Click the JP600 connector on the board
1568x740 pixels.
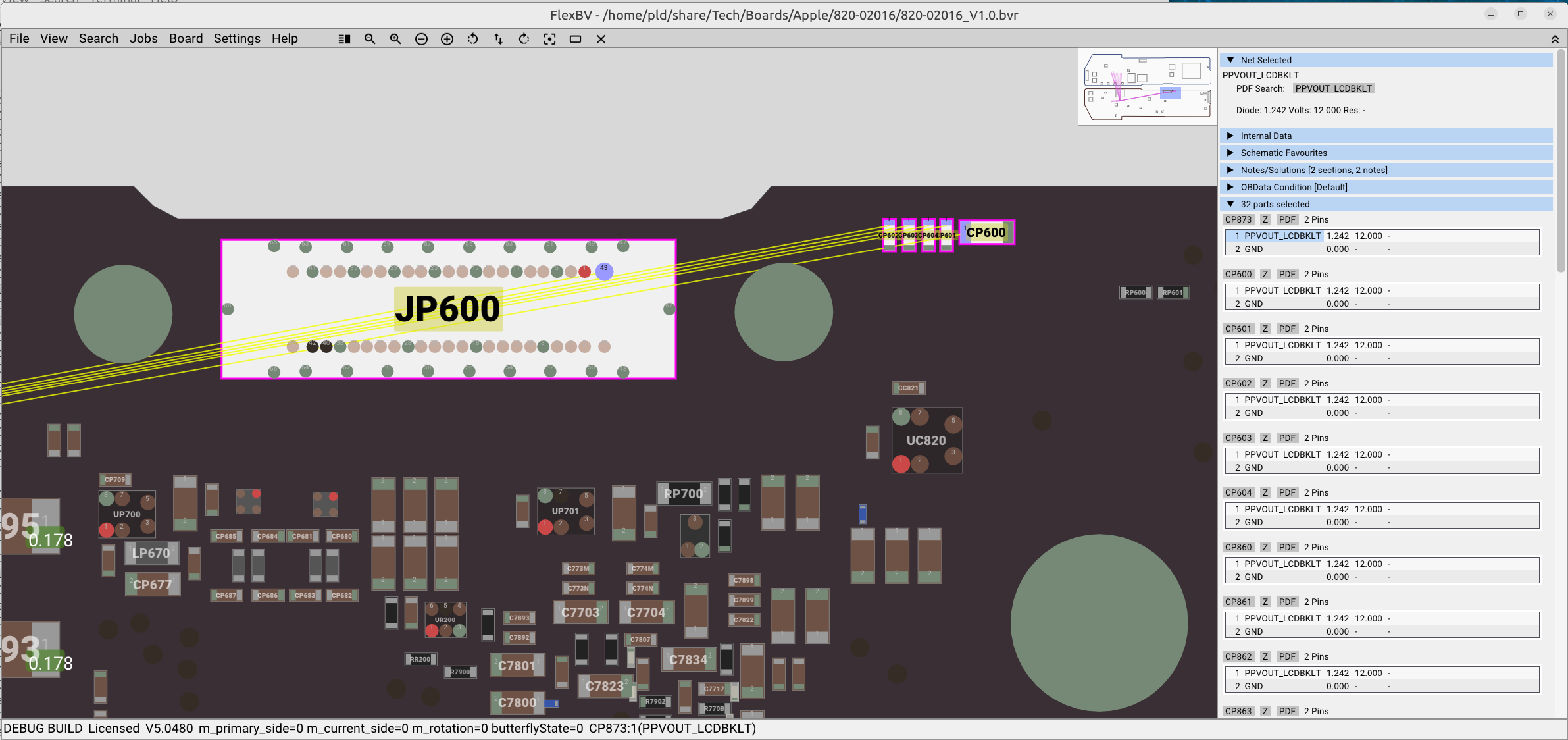pos(448,309)
